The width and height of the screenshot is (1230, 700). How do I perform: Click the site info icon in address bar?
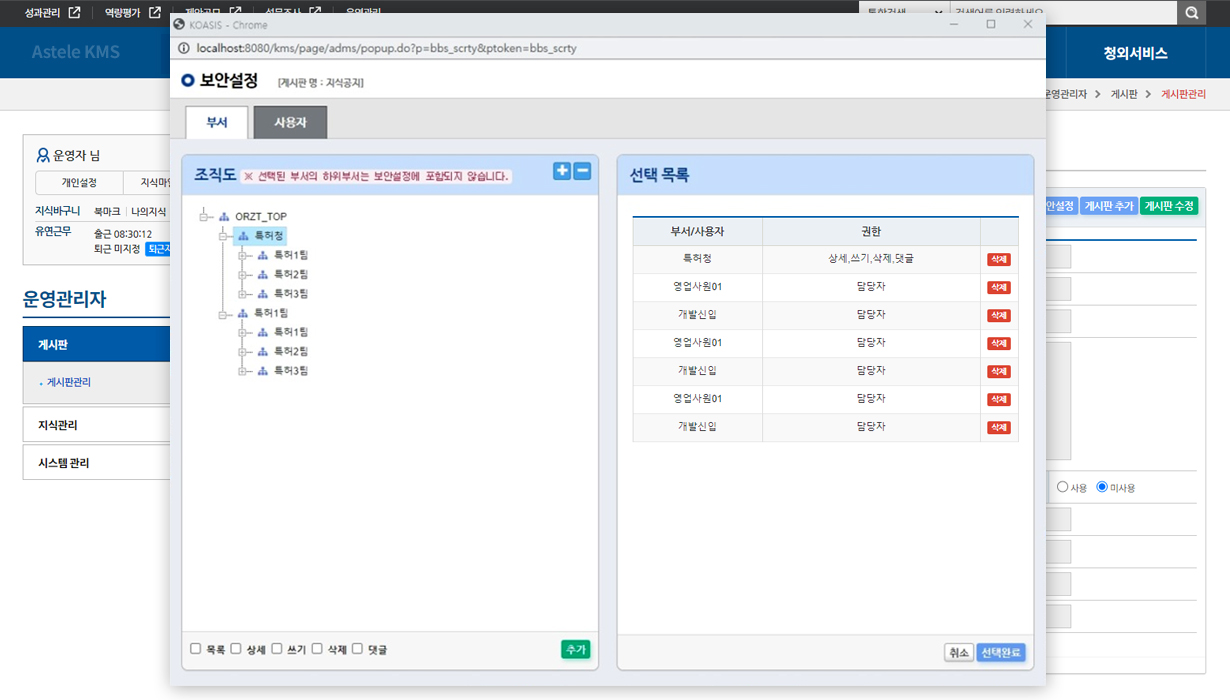[183, 48]
